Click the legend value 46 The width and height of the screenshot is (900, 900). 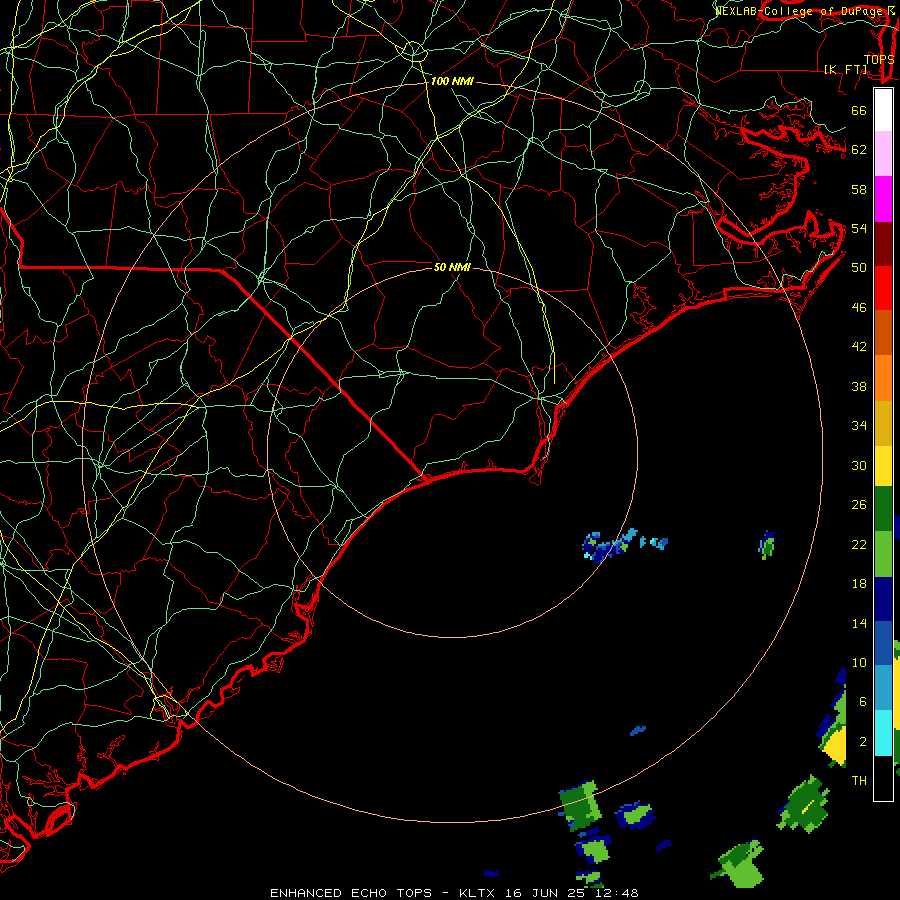click(859, 308)
